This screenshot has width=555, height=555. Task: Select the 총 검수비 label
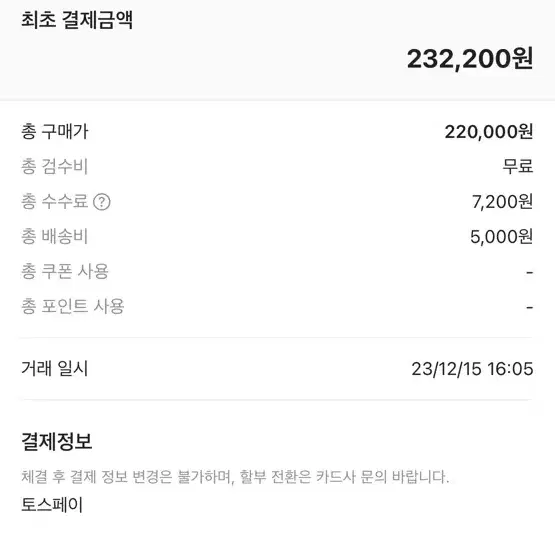[x=55, y=166]
